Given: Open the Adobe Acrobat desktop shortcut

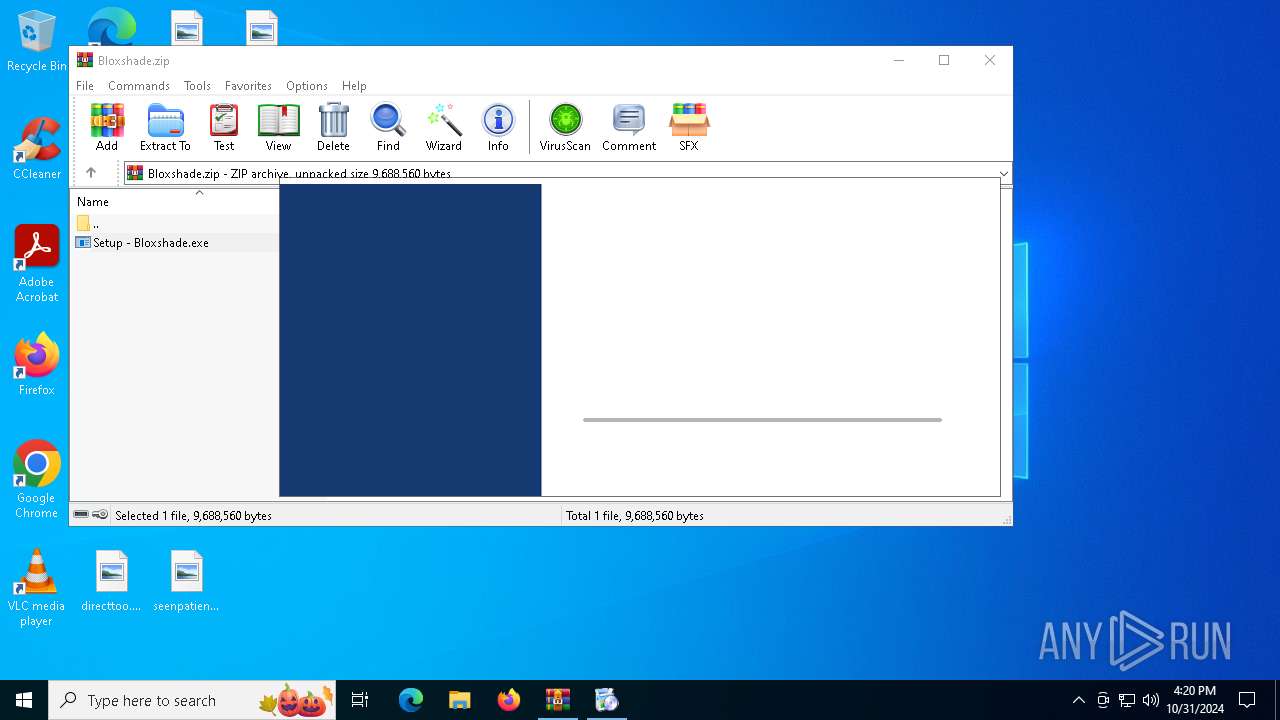Looking at the screenshot, I should (x=37, y=264).
